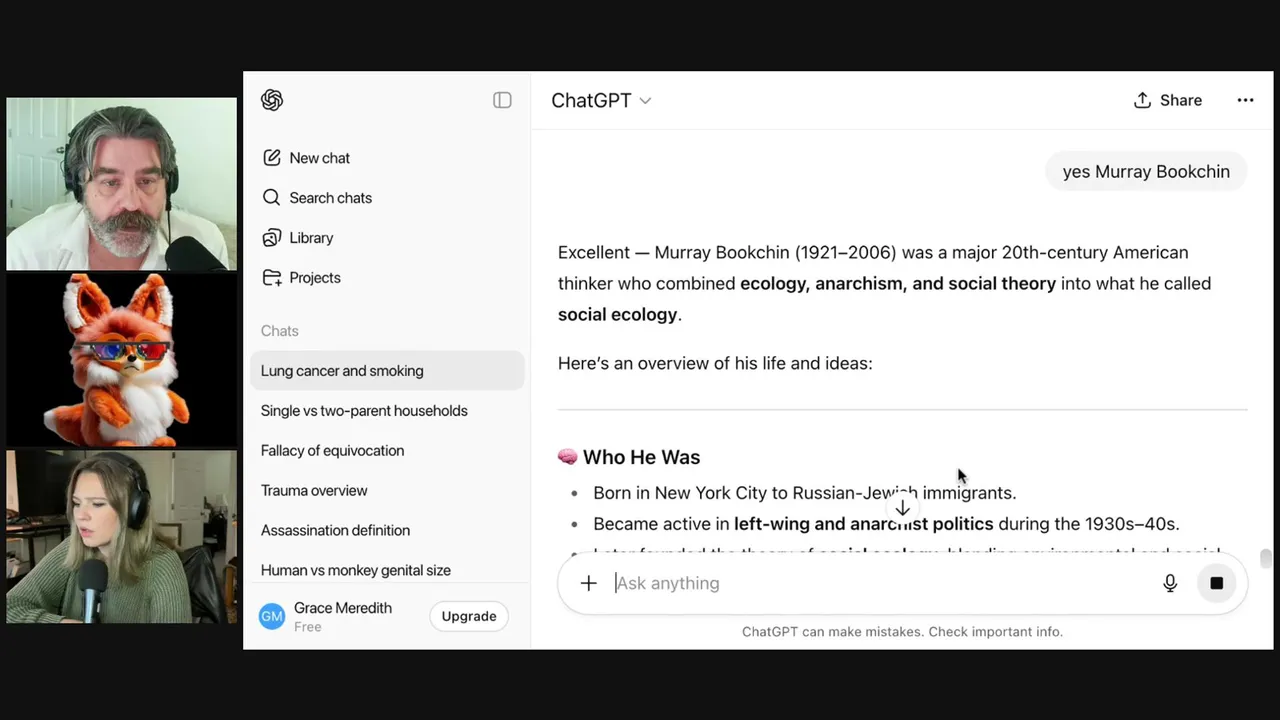Screen dimensions: 1280x720
Task: Click 'Here's an overview of his life and ideas:'
Action: click(715, 363)
